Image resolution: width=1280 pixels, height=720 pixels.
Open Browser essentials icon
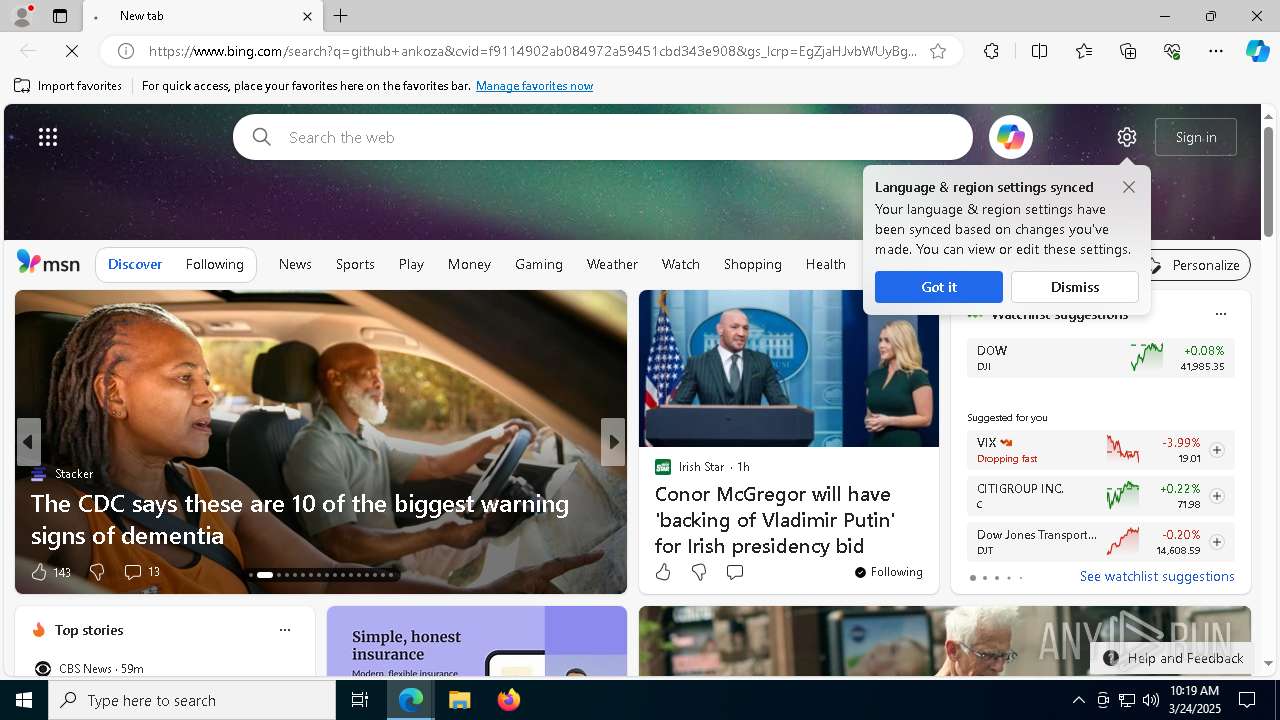coord(1172,51)
